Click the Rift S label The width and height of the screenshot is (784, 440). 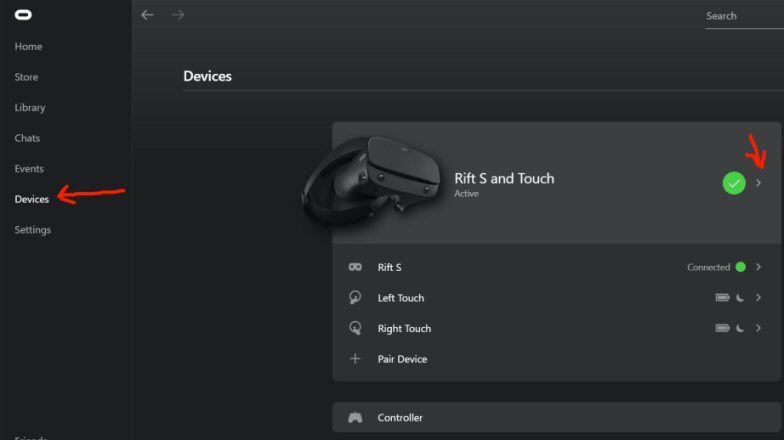point(389,268)
